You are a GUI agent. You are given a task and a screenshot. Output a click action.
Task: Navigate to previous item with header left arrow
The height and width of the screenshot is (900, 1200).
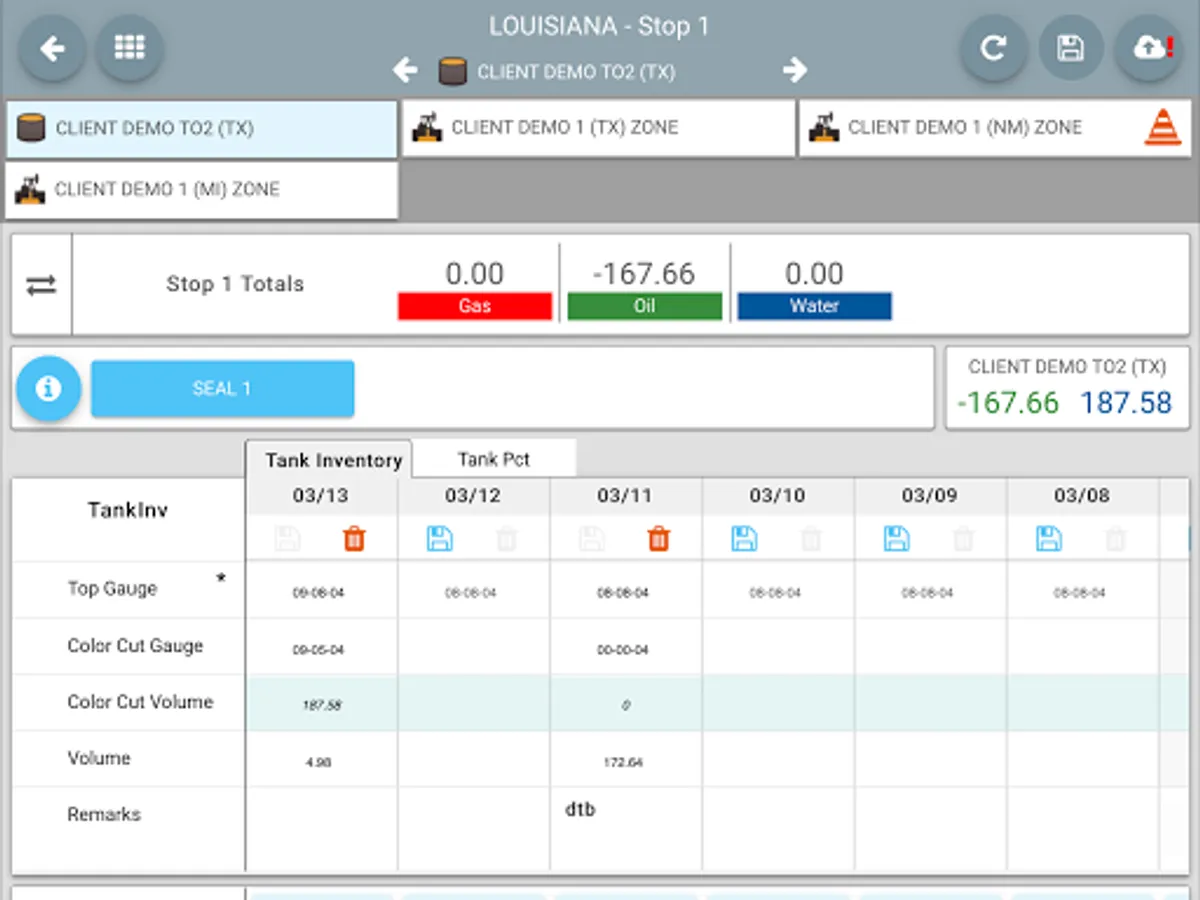[x=405, y=70]
